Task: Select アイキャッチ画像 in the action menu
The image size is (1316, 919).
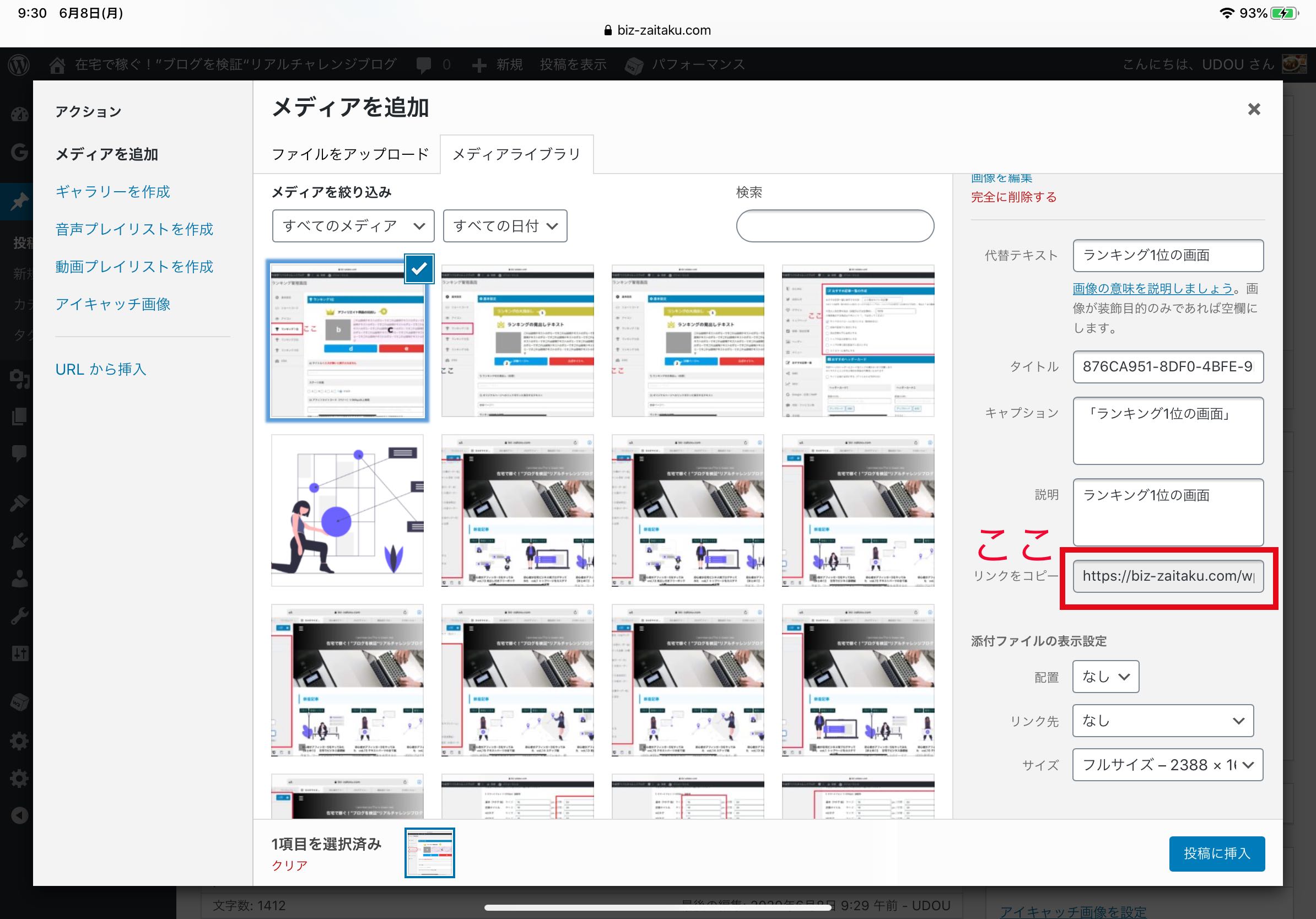Action: 113,304
